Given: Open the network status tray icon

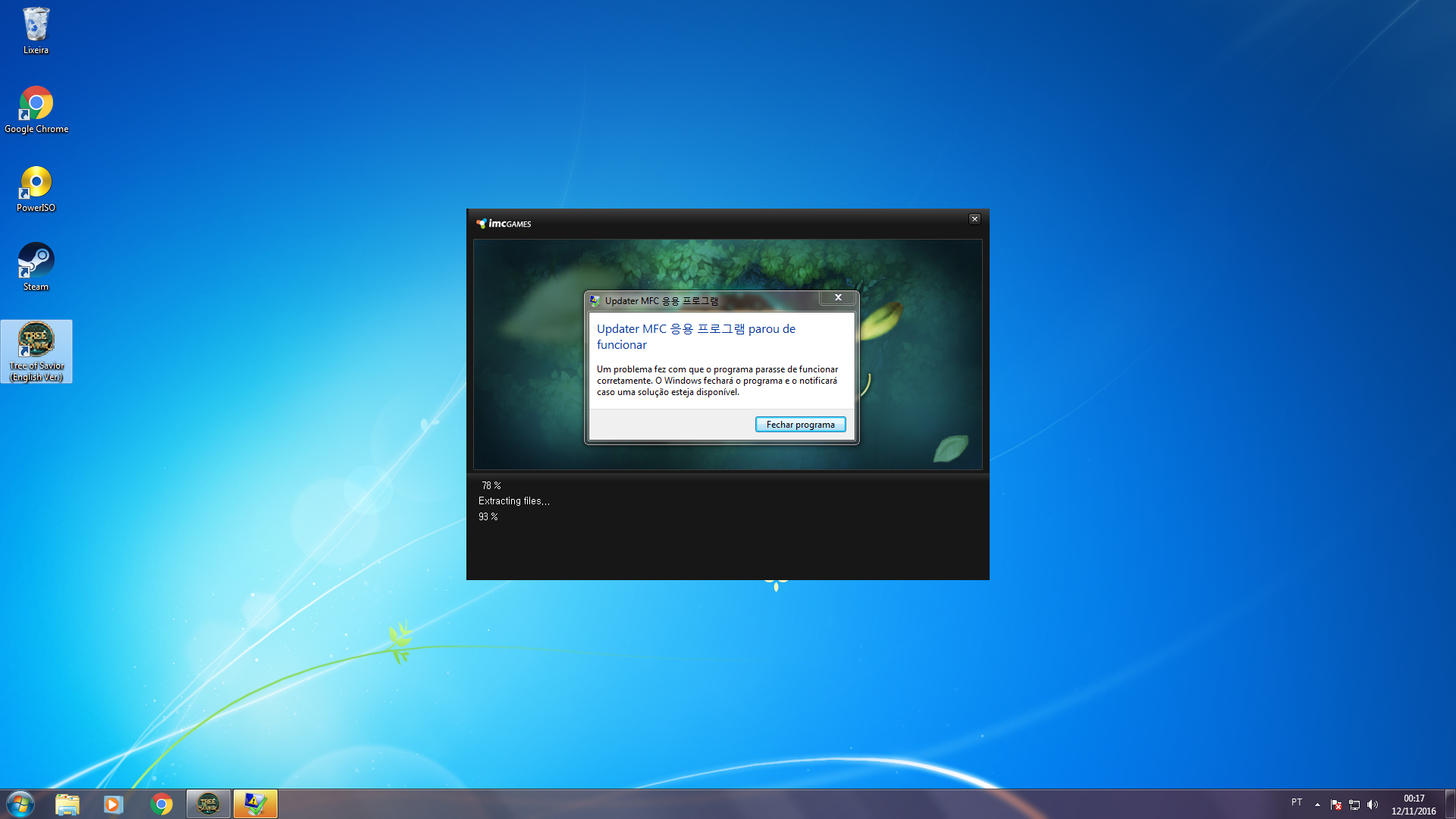Looking at the screenshot, I should click(x=1354, y=805).
